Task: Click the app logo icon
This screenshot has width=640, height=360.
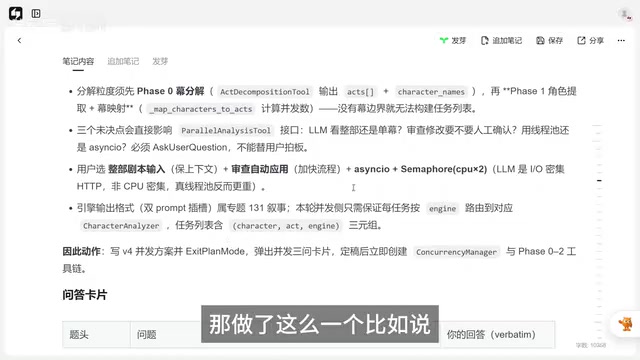Action: [16, 13]
